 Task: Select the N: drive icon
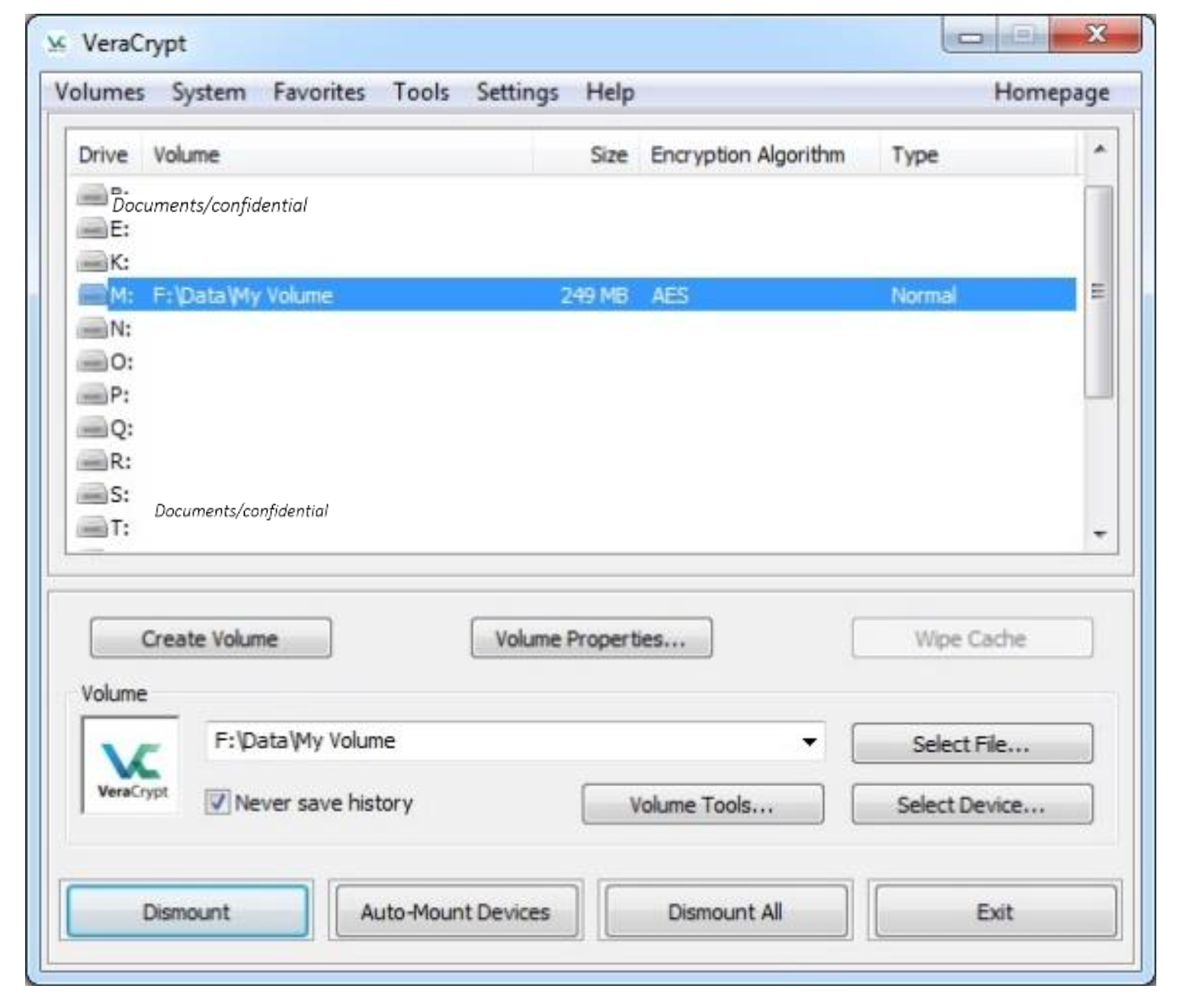91,328
